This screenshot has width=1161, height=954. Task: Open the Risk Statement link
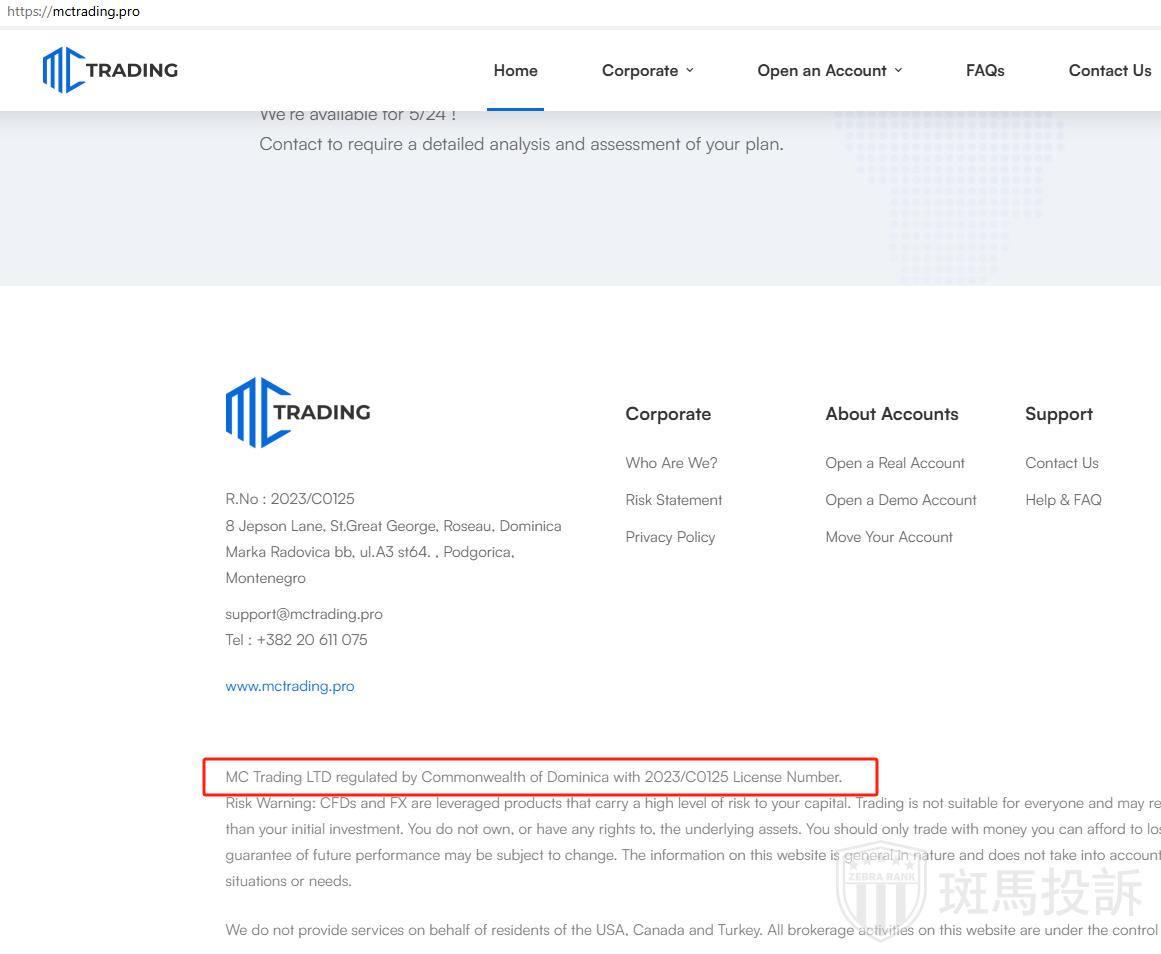tap(673, 500)
